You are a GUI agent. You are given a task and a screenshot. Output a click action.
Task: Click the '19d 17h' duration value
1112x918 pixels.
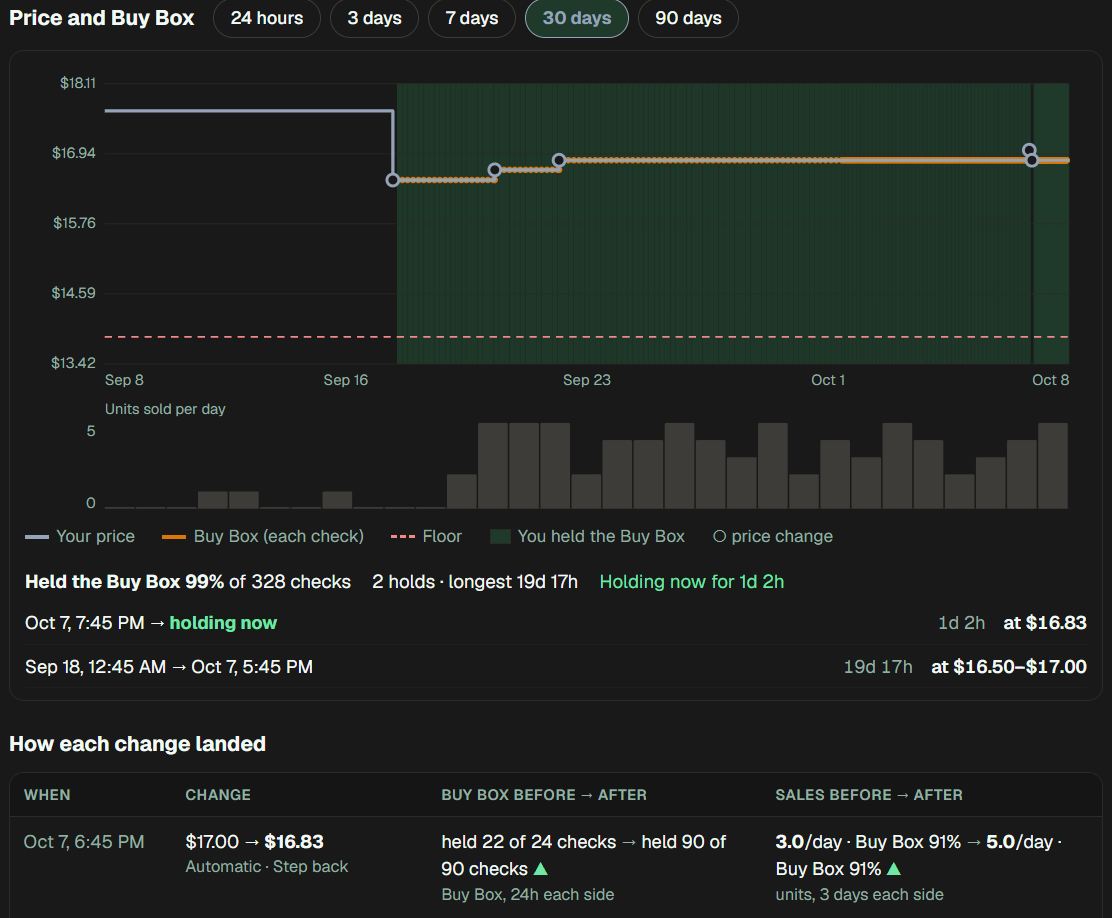pyautogui.click(x=878, y=667)
